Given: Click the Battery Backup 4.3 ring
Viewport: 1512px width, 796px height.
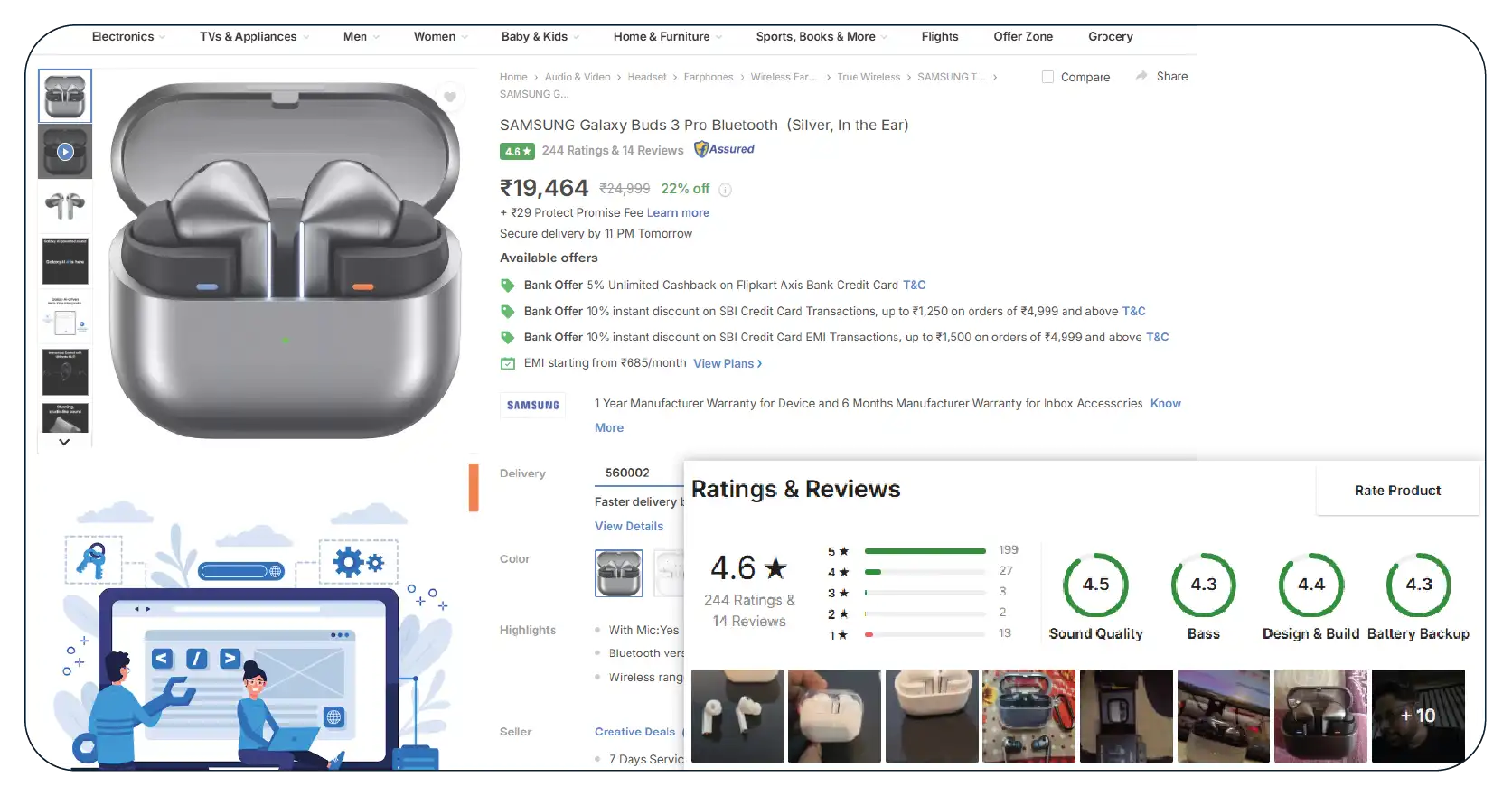Looking at the screenshot, I should tap(1418, 585).
